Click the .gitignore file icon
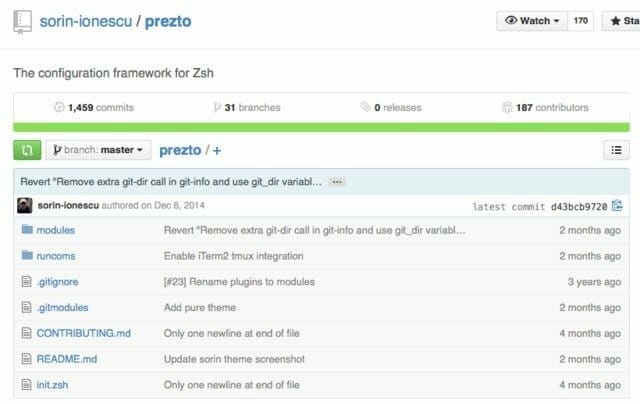 click(26, 281)
